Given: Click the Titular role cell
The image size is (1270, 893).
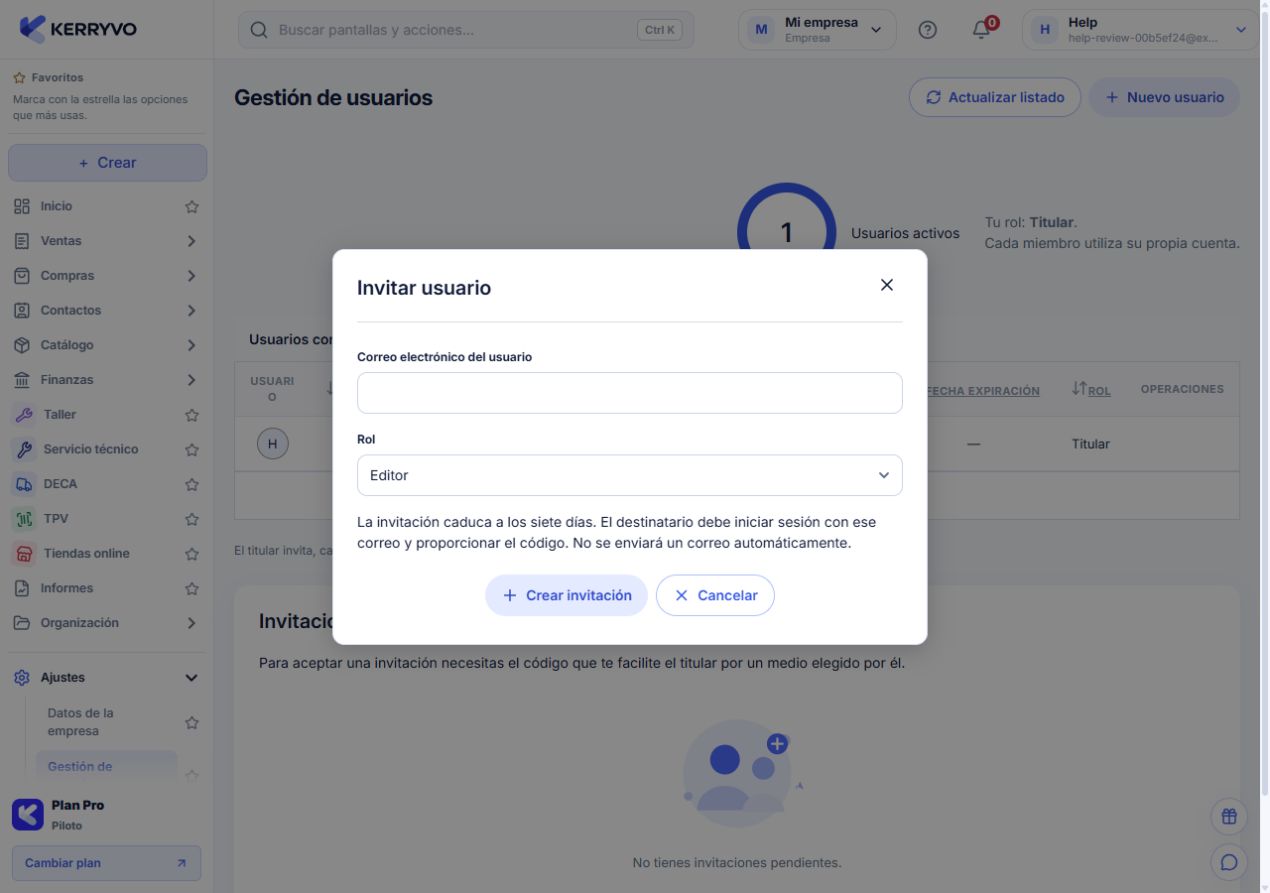Looking at the screenshot, I should [x=1090, y=444].
